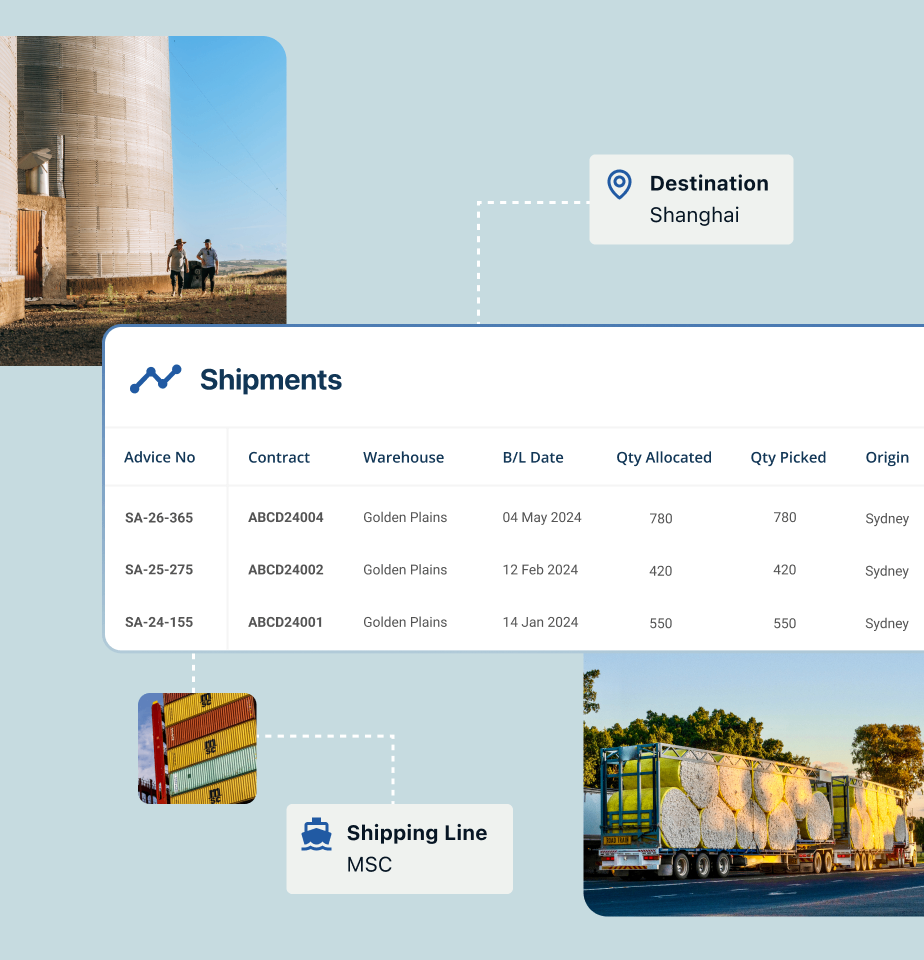Click Qty Picked 550 value
Image resolution: width=924 pixels, height=960 pixels.
point(784,623)
